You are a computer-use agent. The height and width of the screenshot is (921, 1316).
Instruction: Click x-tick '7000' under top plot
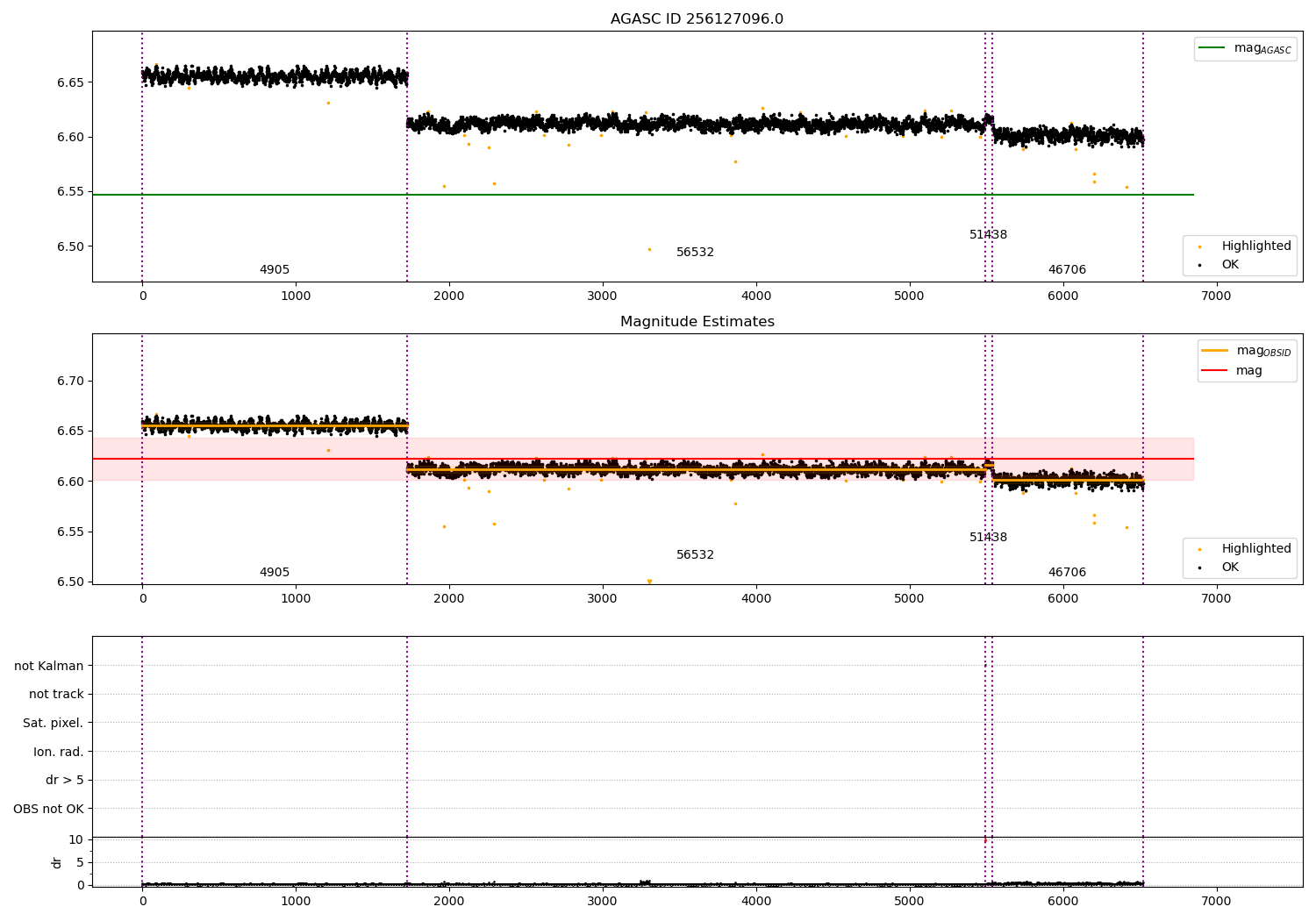[1216, 296]
